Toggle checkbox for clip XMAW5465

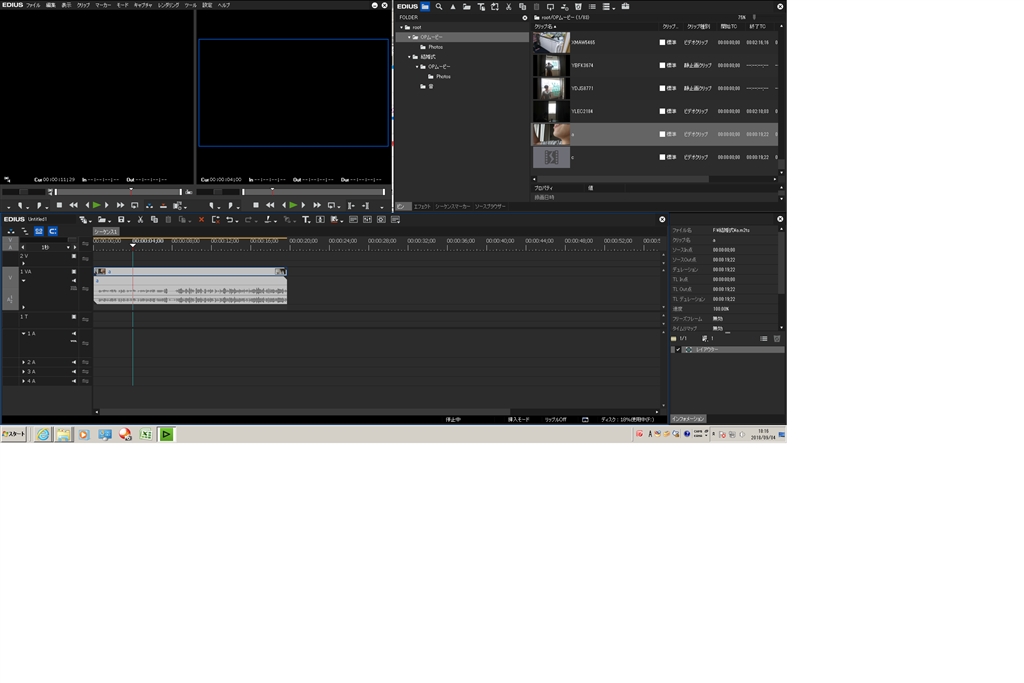pyautogui.click(x=662, y=42)
